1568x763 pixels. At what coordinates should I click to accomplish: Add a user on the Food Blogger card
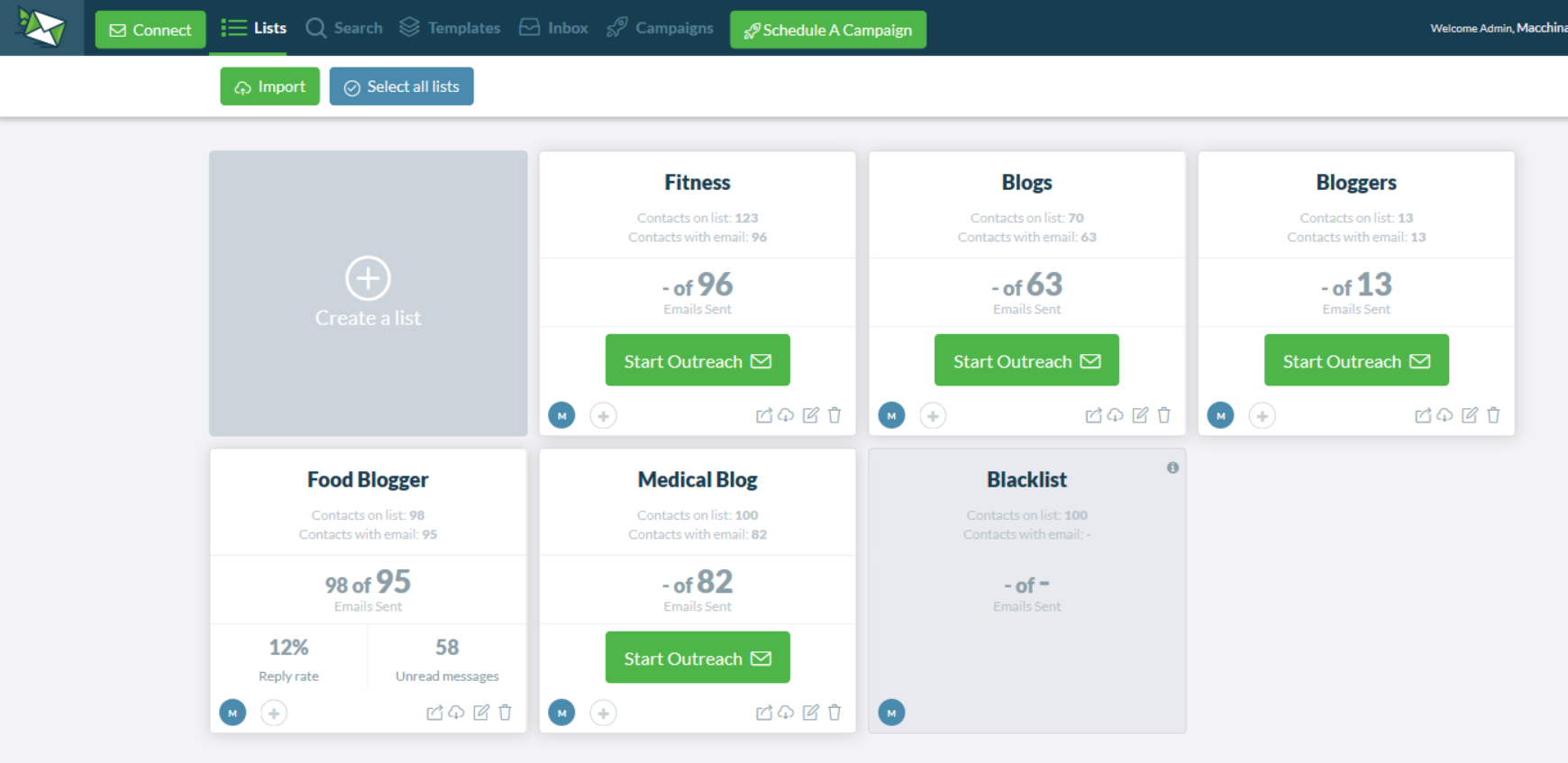[274, 713]
